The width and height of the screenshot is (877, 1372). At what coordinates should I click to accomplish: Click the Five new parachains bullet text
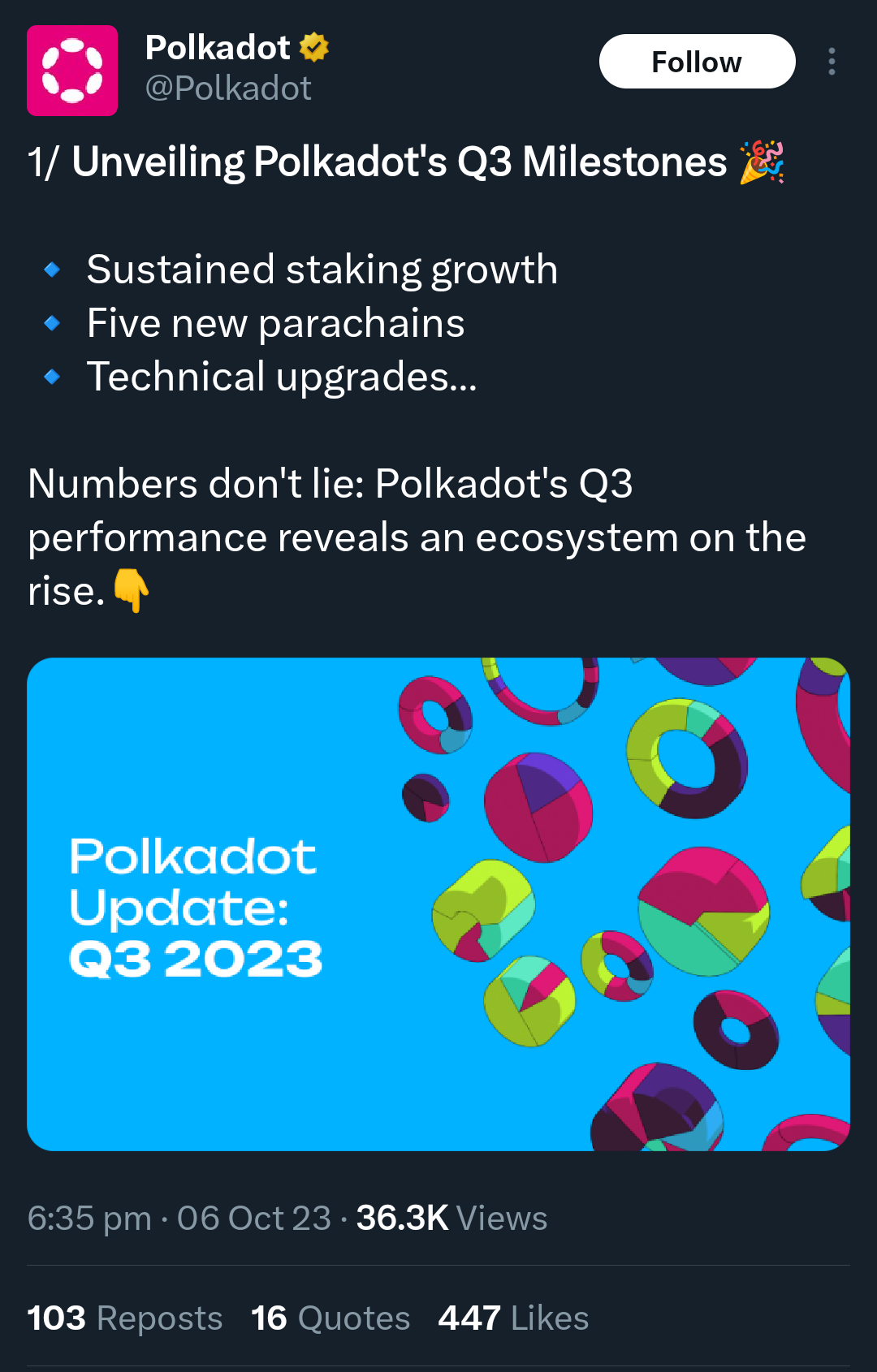275,323
